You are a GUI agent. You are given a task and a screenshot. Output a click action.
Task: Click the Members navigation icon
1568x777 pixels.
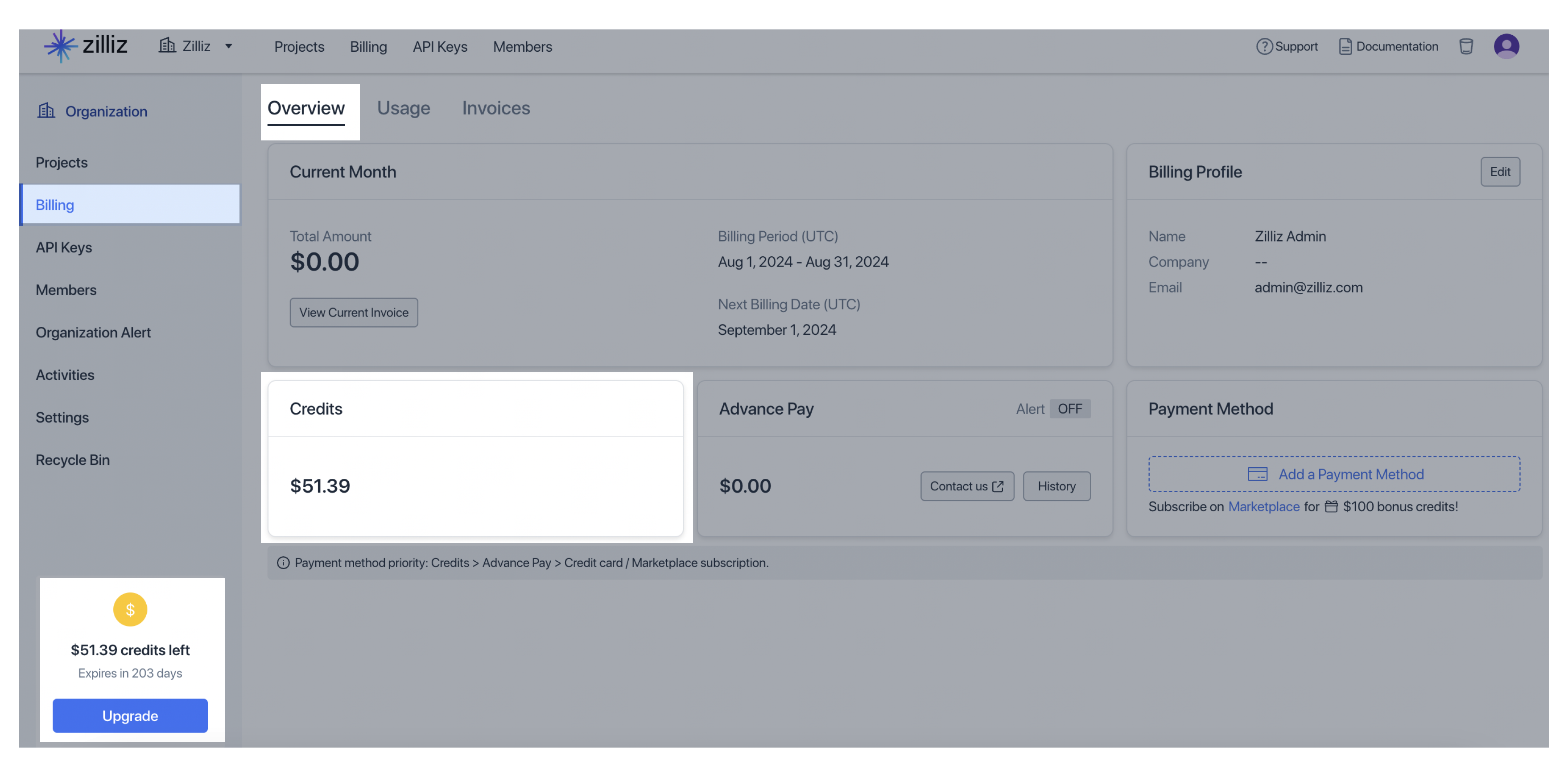coord(522,46)
